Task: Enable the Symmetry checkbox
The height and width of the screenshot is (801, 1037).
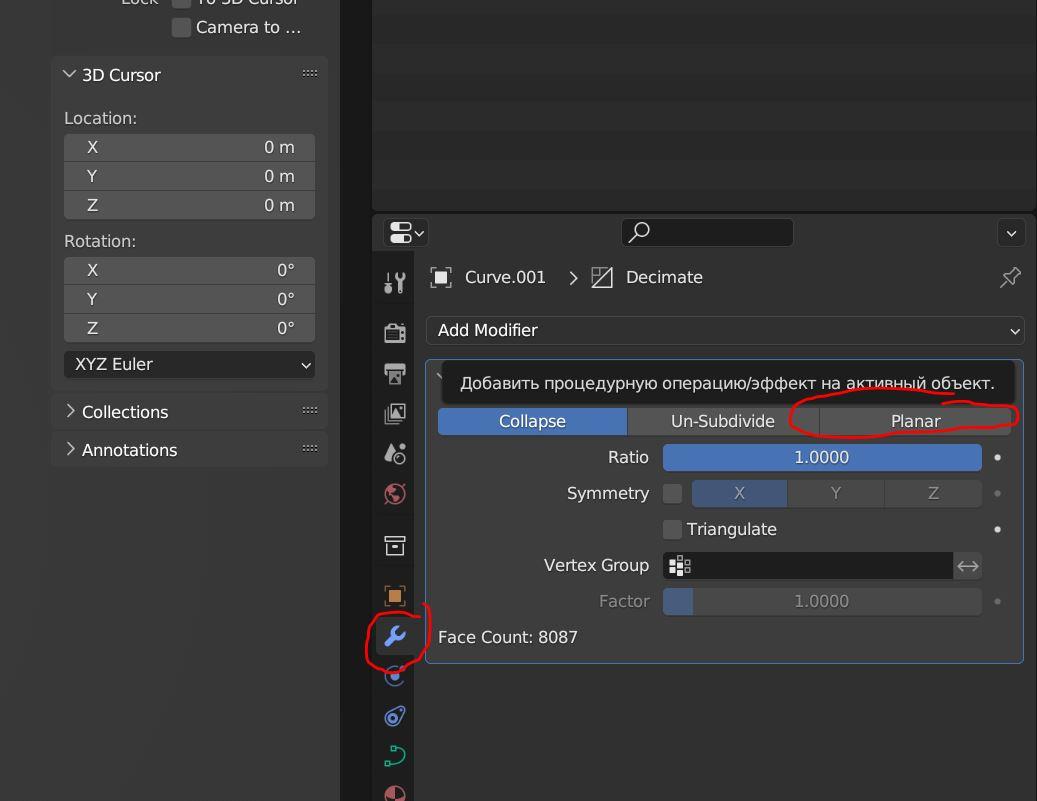Action: pos(673,493)
